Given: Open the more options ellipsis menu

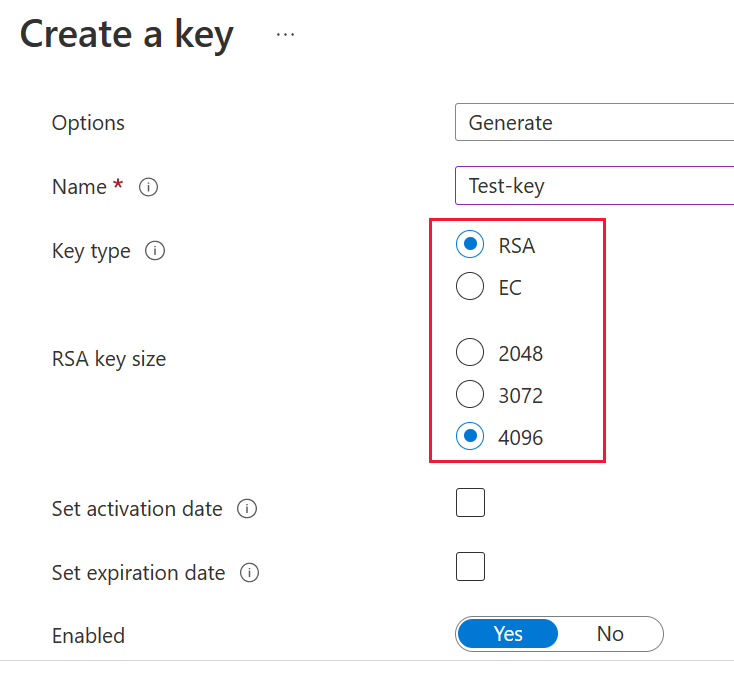Looking at the screenshot, I should click(x=286, y=34).
